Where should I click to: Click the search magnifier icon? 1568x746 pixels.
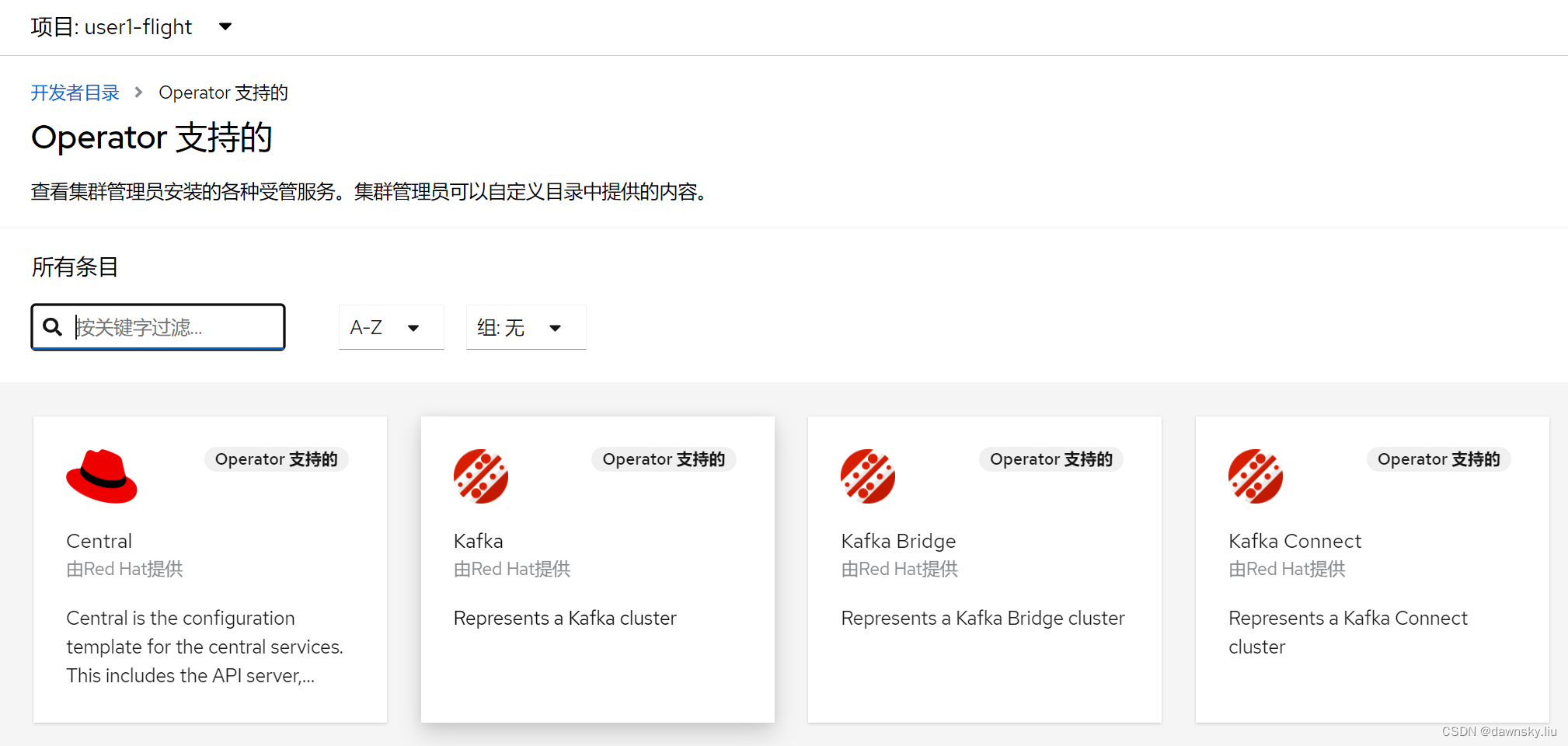pos(52,326)
